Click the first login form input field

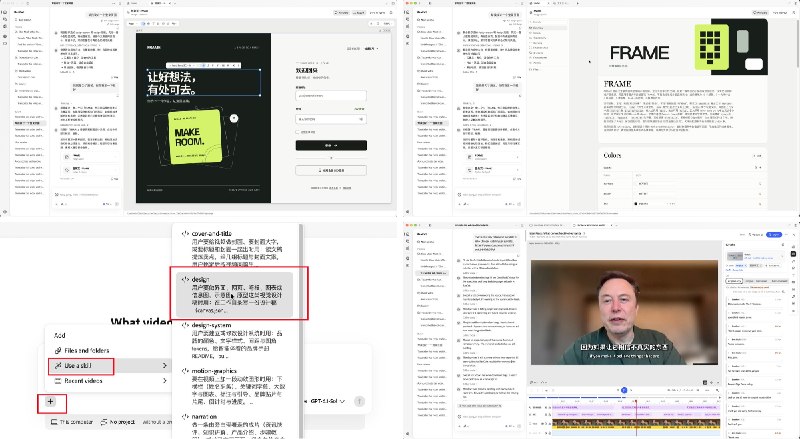(331, 95)
